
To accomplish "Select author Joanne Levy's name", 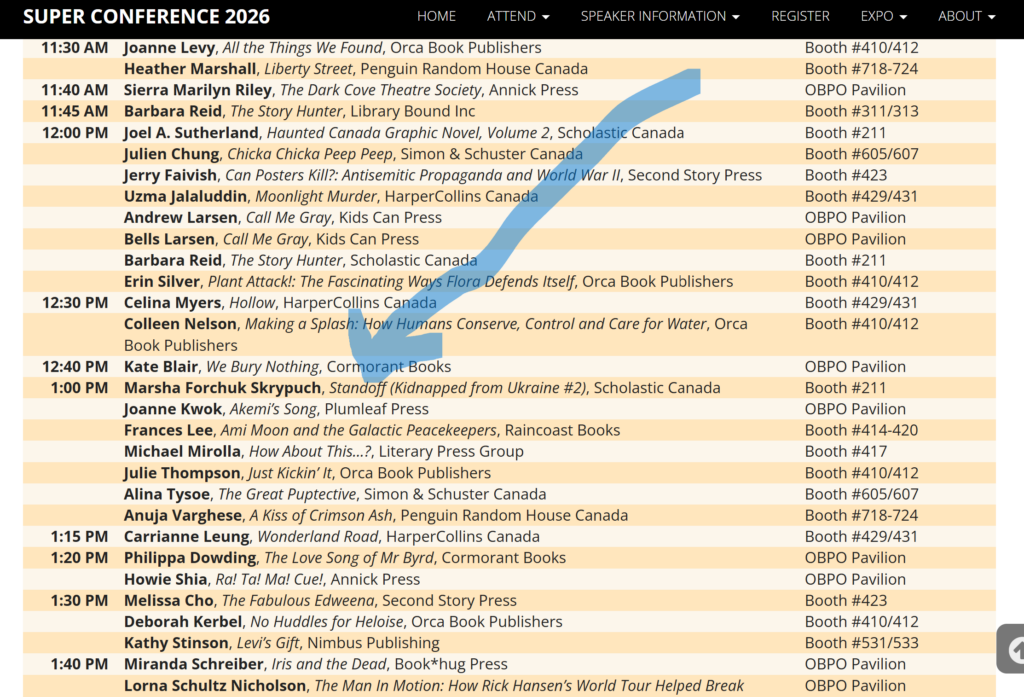I will click(x=168, y=48).
